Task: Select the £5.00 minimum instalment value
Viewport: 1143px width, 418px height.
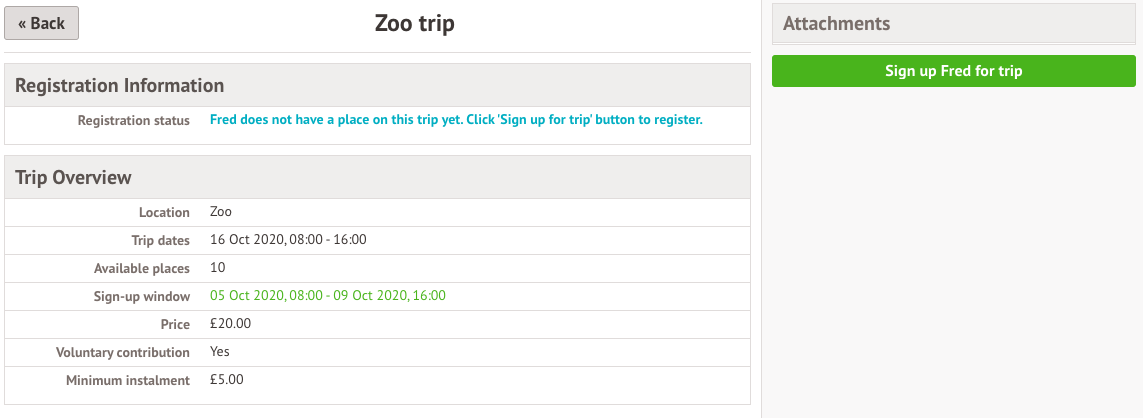Action: point(227,380)
